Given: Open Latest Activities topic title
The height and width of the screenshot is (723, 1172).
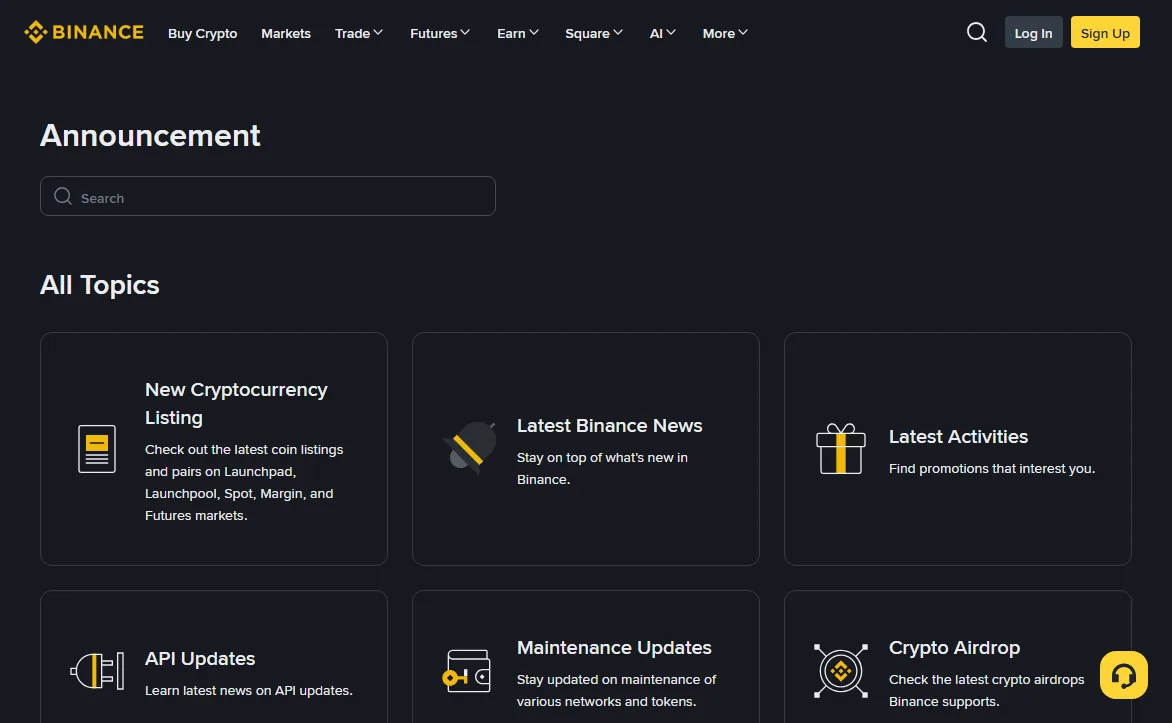Looking at the screenshot, I should click(958, 437).
